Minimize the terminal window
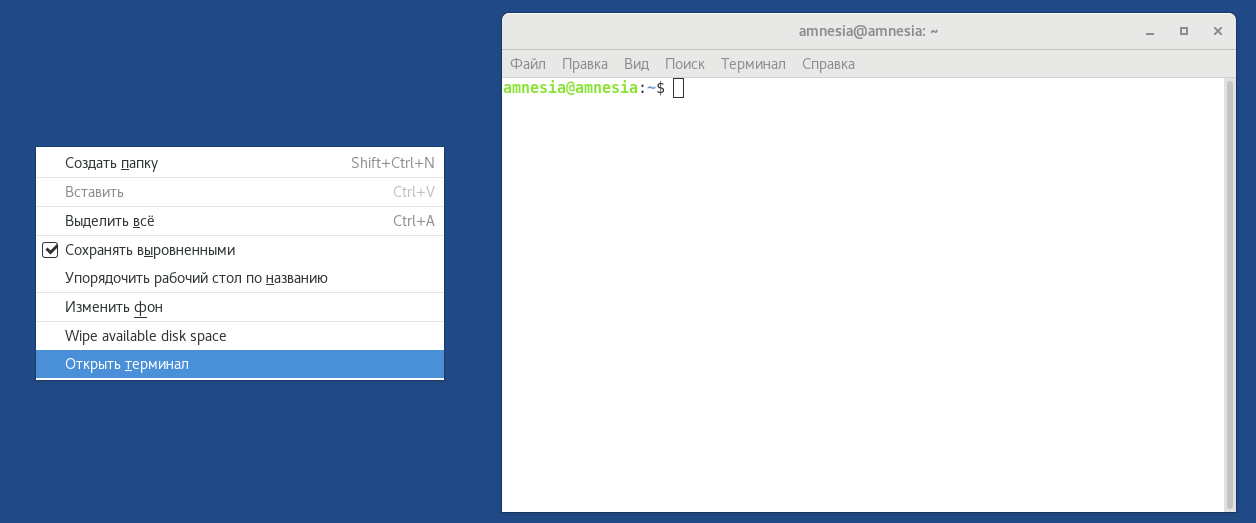This screenshot has height=523, width=1256. tap(1150, 31)
